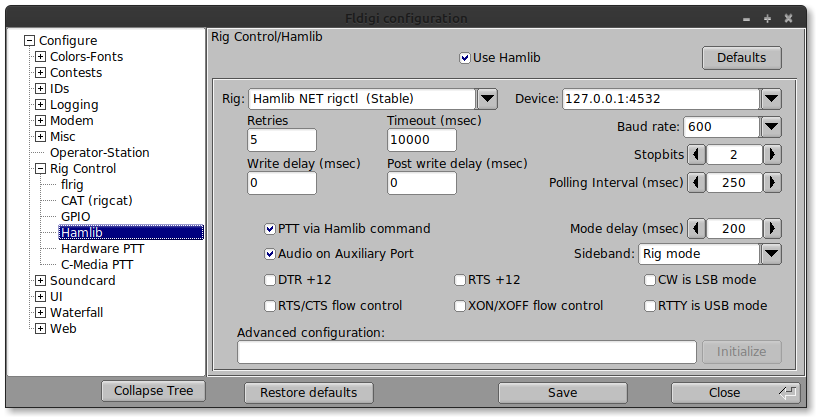
Task: Click the Advanced configuration text field
Action: click(467, 352)
